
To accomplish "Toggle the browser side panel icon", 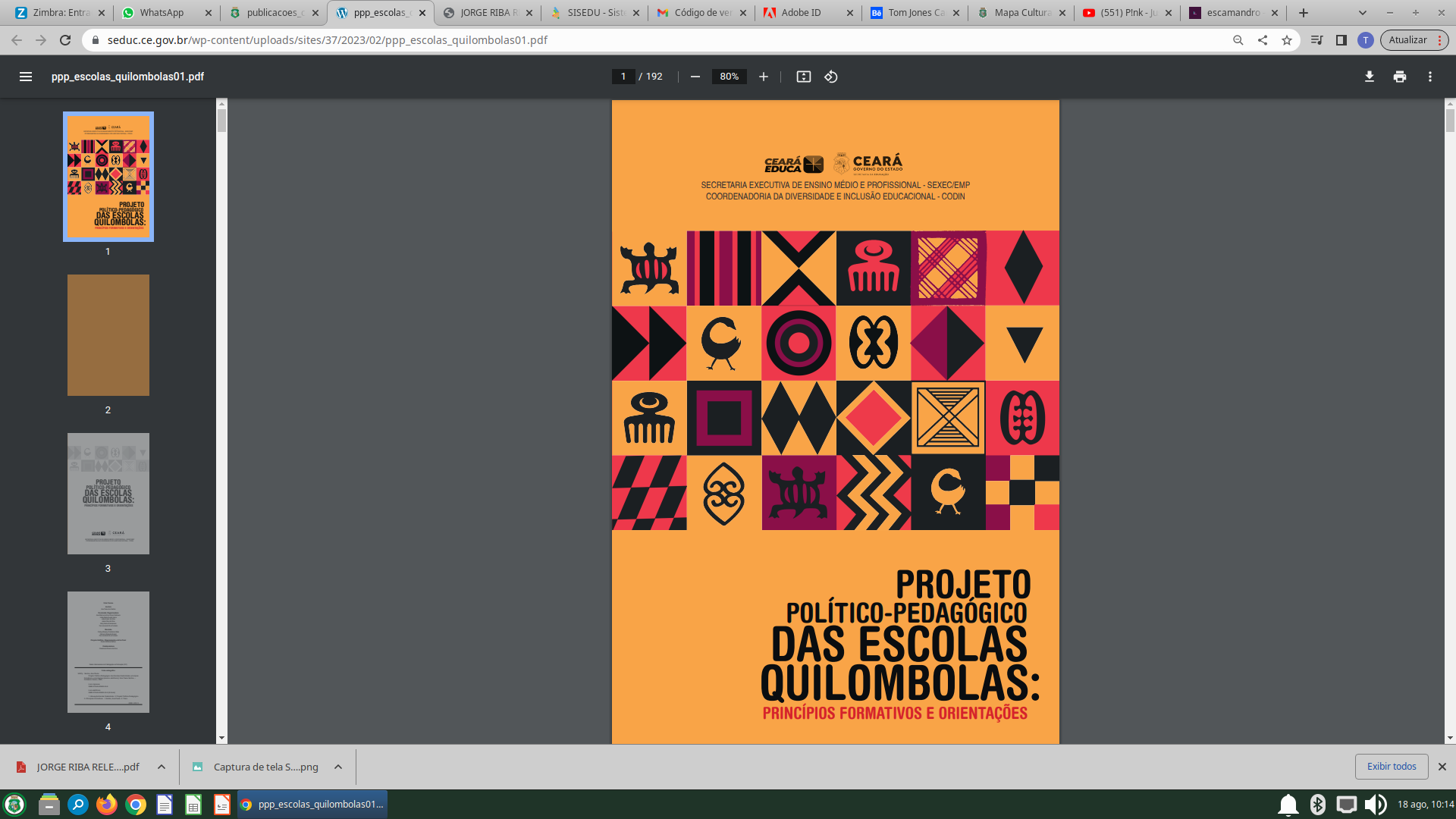I will pyautogui.click(x=1341, y=40).
